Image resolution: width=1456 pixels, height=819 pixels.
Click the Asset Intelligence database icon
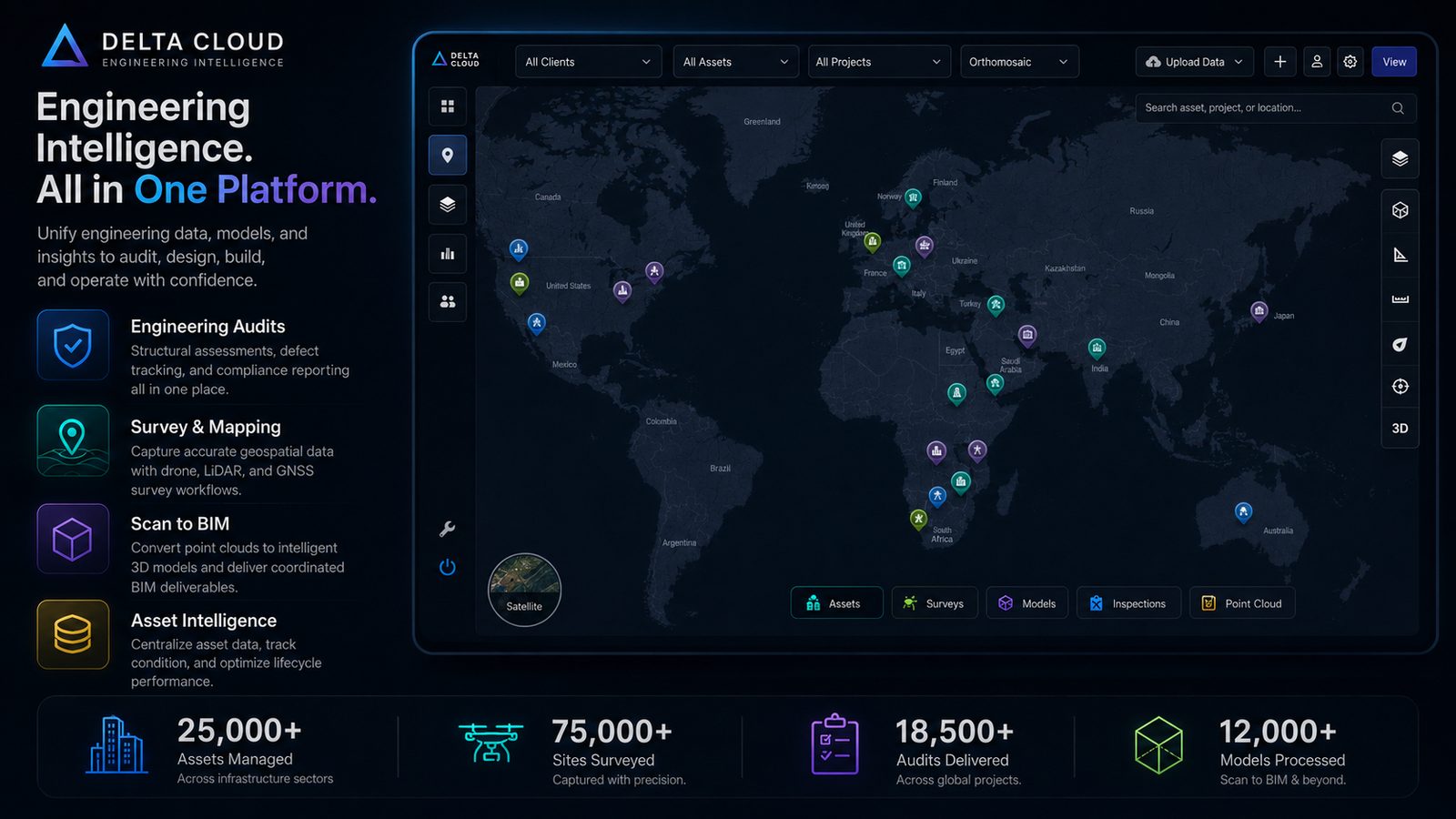(x=73, y=634)
